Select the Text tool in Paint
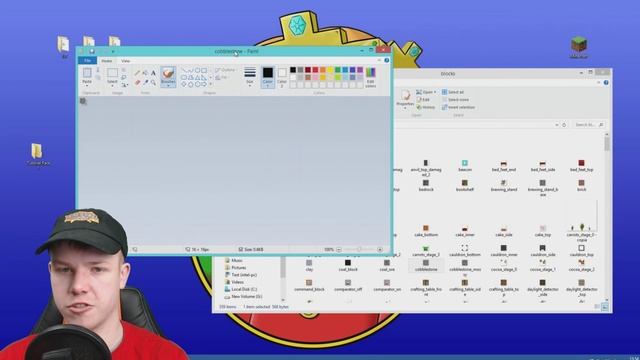Screen dimensions: 640x360 tap(153, 73)
